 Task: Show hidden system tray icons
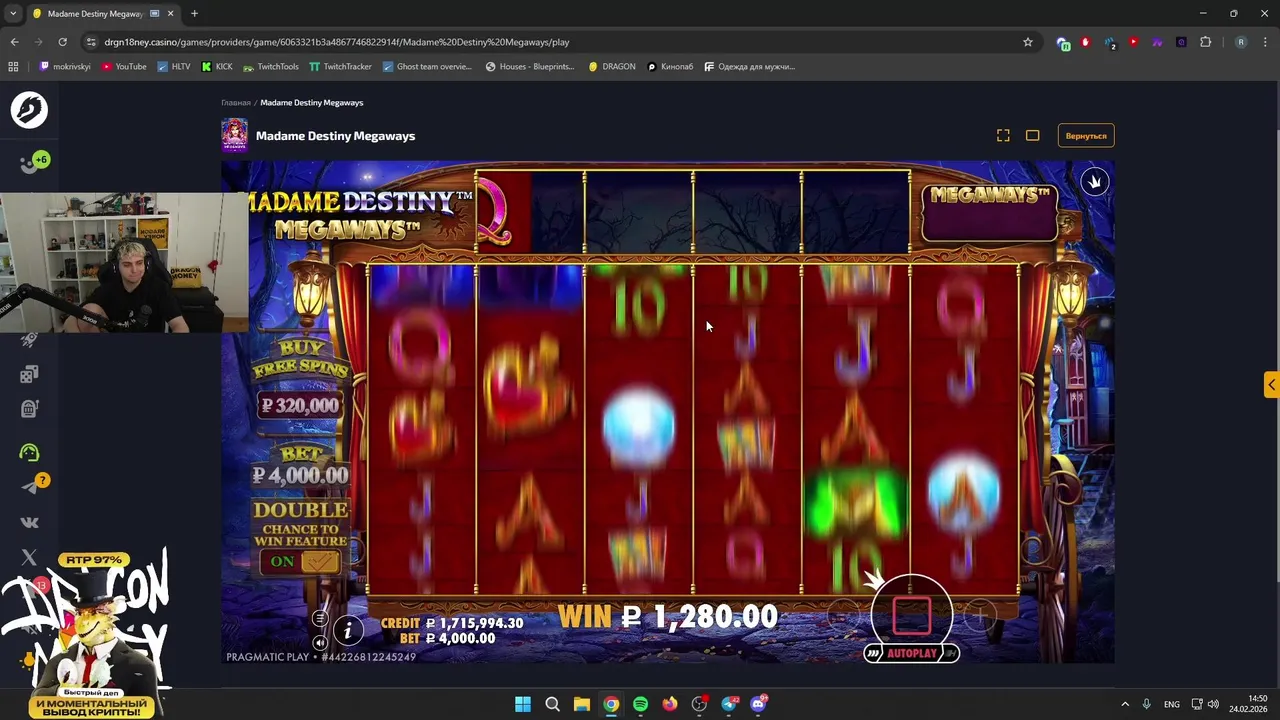(1124, 704)
